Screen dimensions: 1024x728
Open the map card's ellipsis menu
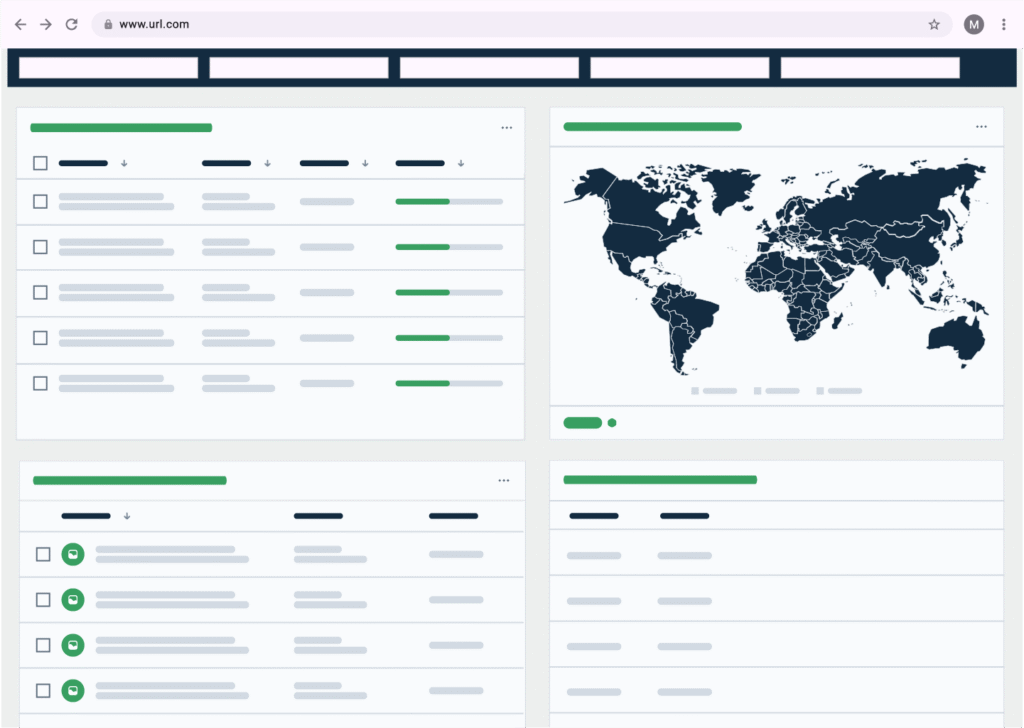[x=981, y=127]
